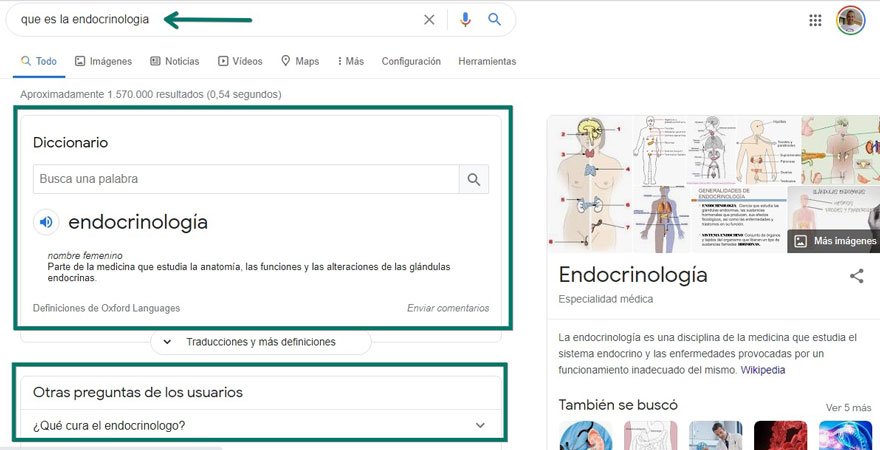The image size is (880, 450).
Task: Open the Google account profile picture
Action: coord(850,20)
